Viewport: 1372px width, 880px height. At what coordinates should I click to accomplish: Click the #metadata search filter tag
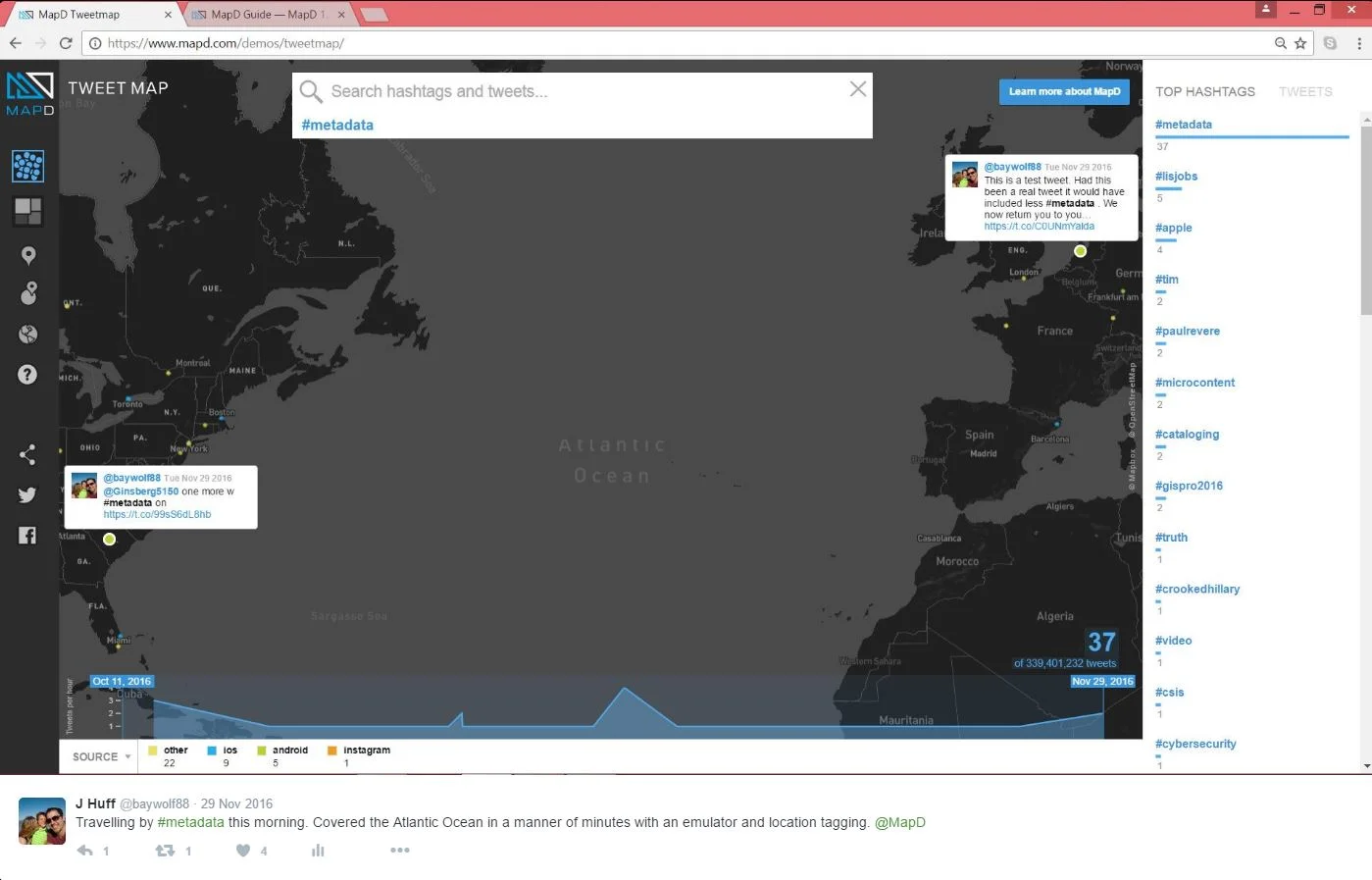point(337,125)
